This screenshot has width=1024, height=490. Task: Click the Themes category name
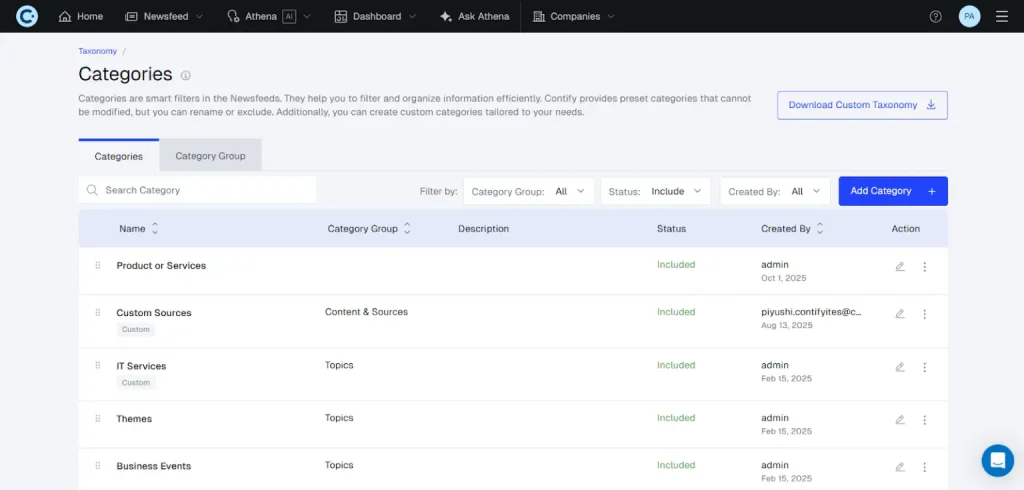click(134, 418)
